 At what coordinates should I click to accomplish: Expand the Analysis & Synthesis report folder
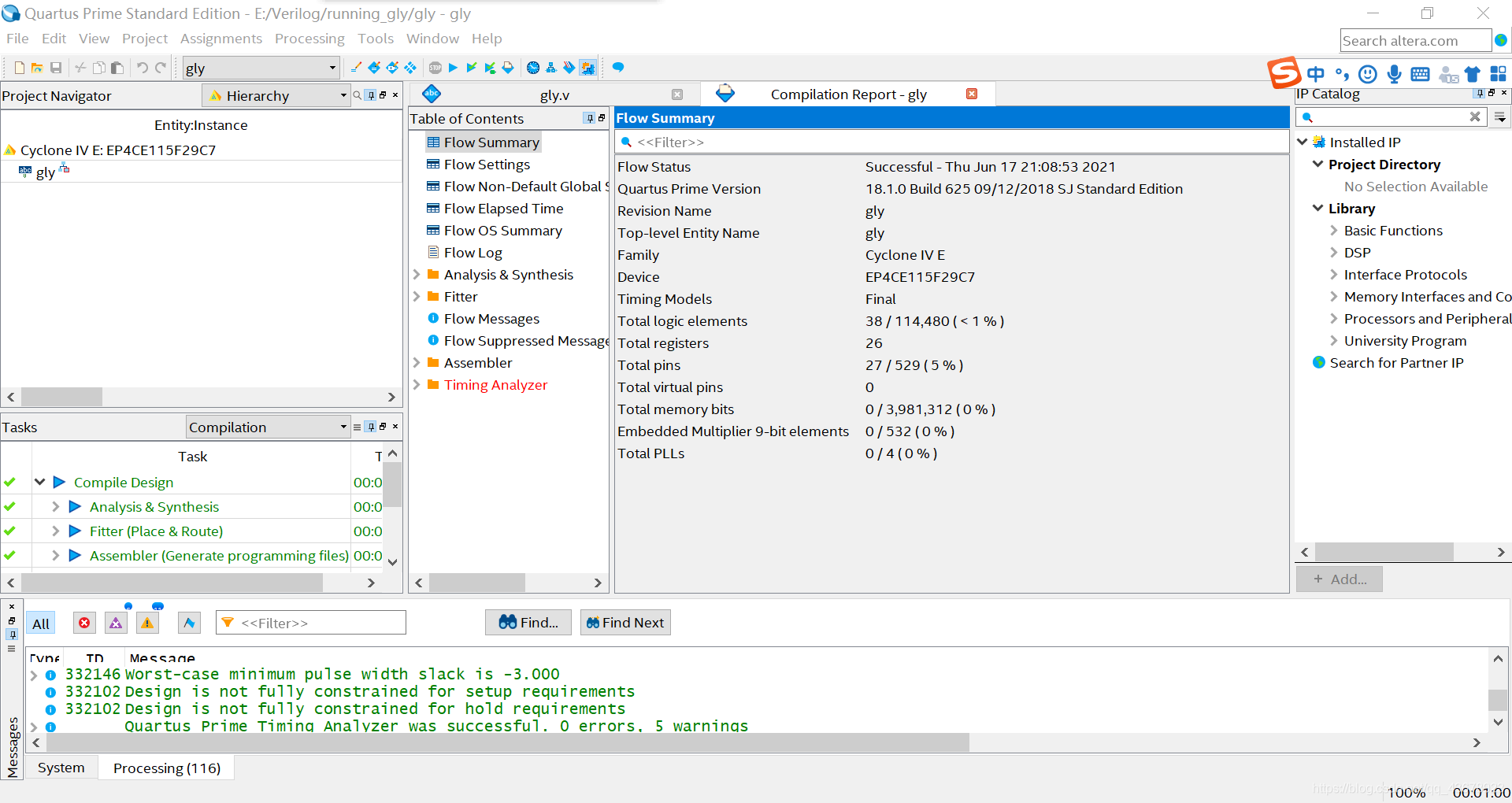pyautogui.click(x=417, y=275)
